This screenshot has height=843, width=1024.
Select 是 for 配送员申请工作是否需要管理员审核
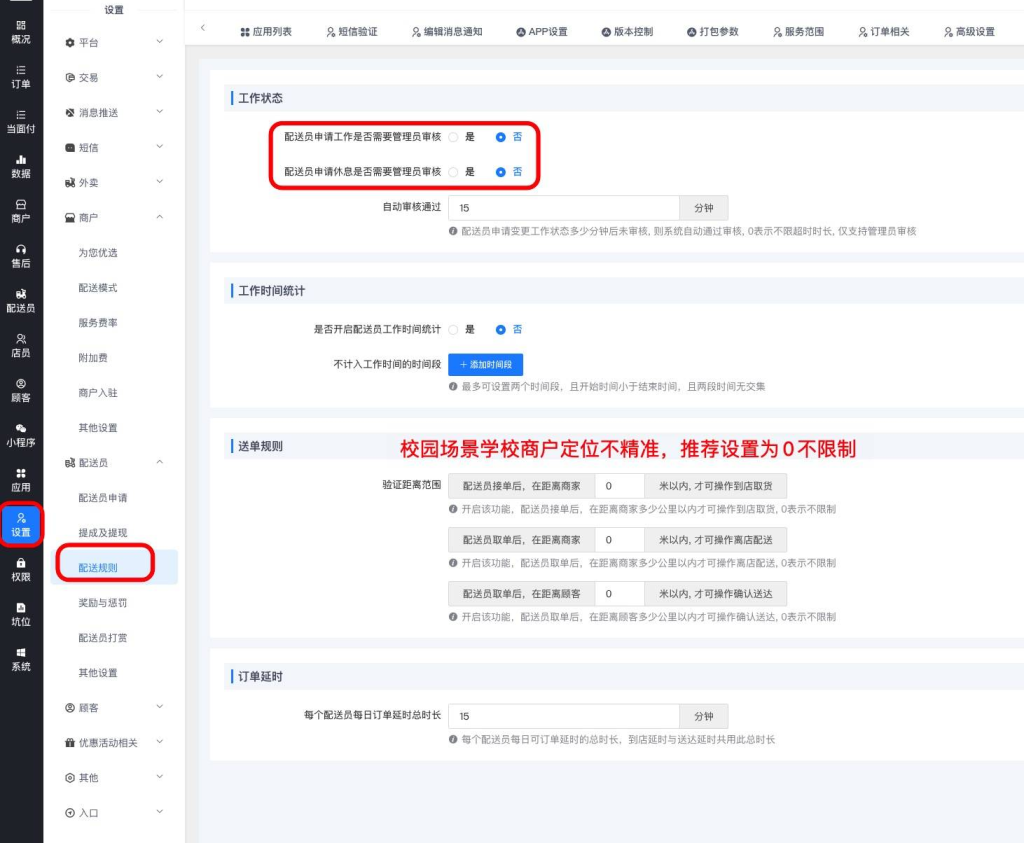click(x=453, y=137)
